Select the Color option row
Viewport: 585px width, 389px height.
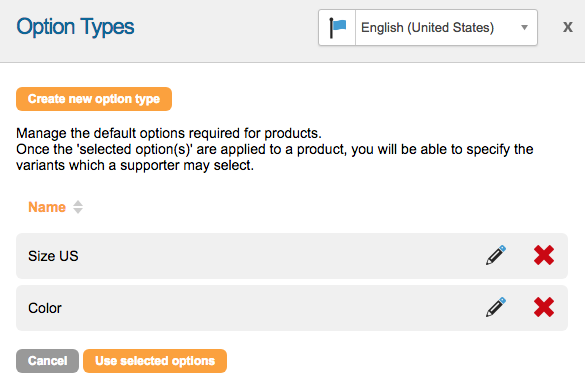[292, 308]
